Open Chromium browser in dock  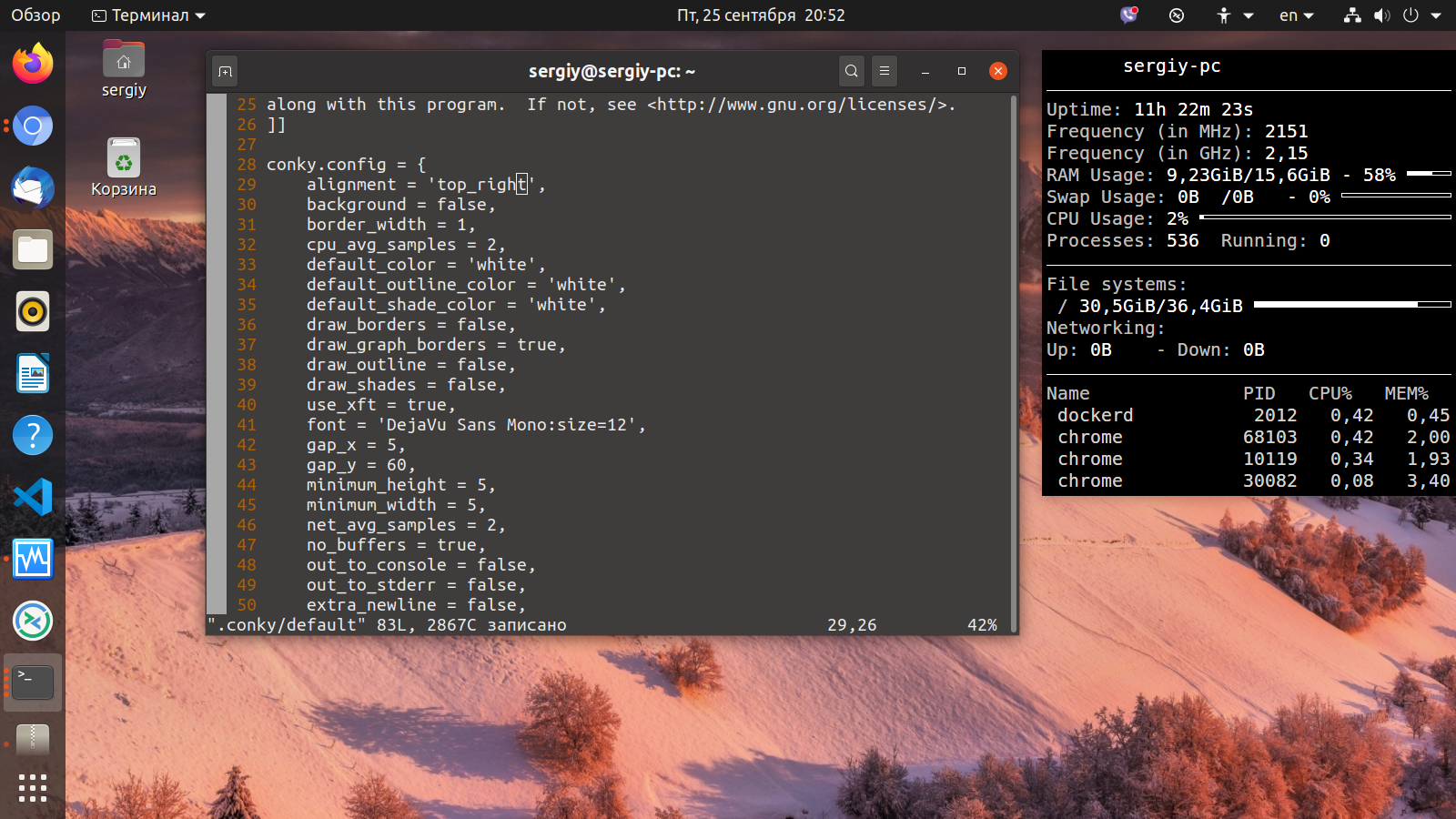tap(33, 126)
